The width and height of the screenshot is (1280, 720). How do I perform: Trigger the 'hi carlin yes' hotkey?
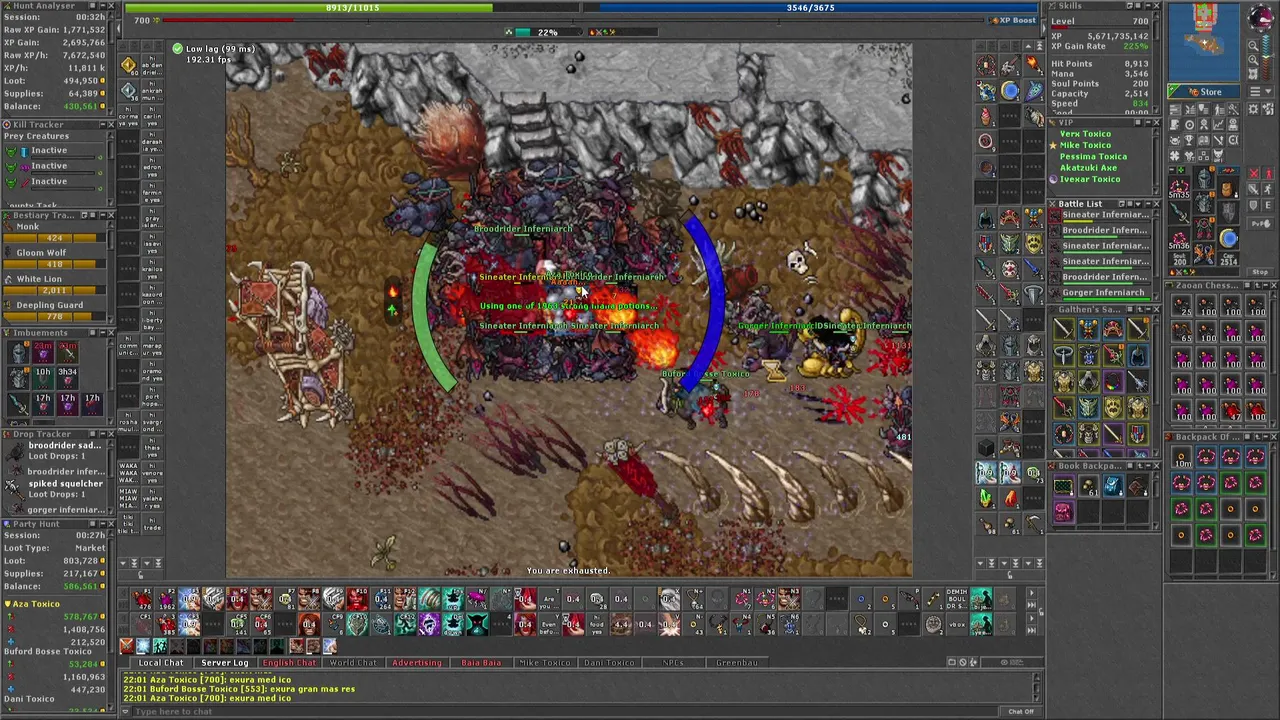pyautogui.click(x=152, y=117)
